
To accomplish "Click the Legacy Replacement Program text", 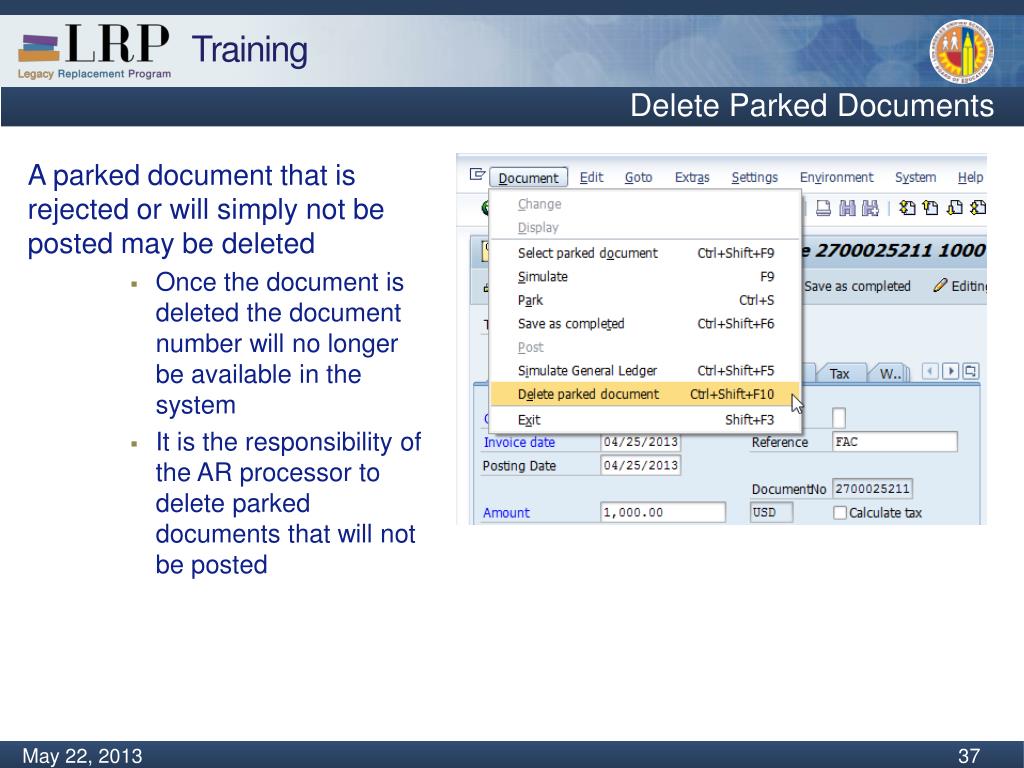I will [x=94, y=74].
